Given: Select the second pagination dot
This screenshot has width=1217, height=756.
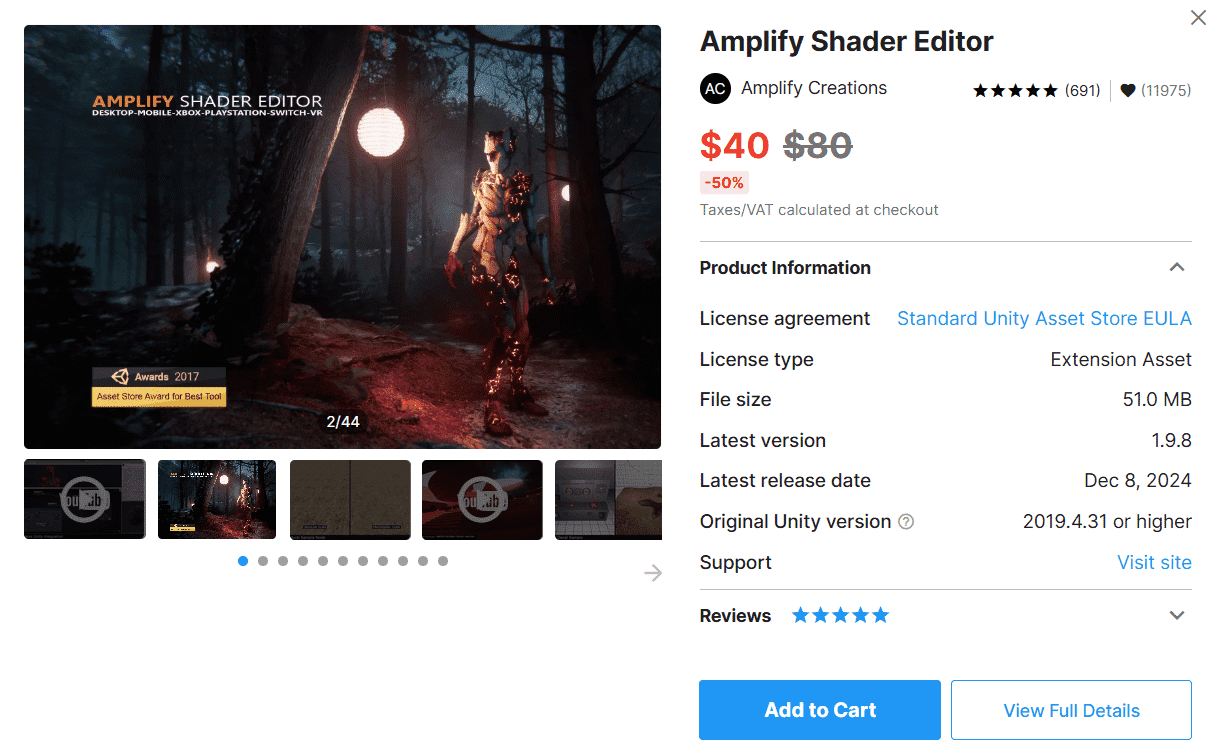Looking at the screenshot, I should pyautogui.click(x=263, y=561).
